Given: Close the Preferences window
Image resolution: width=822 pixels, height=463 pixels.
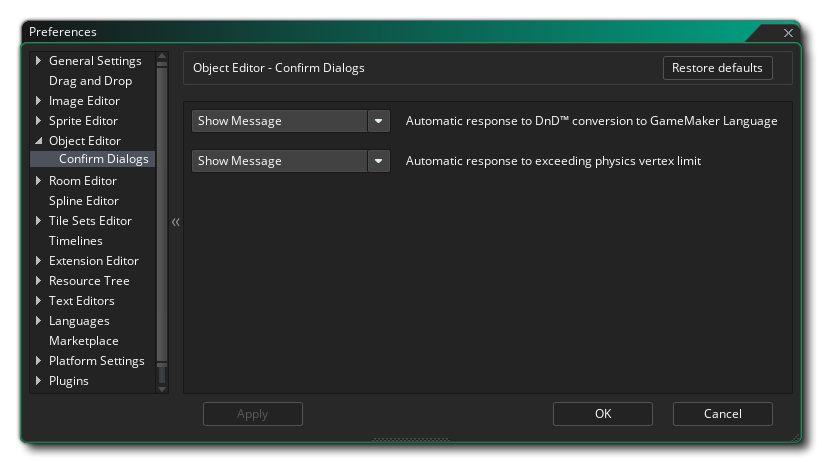Looking at the screenshot, I should click(788, 33).
